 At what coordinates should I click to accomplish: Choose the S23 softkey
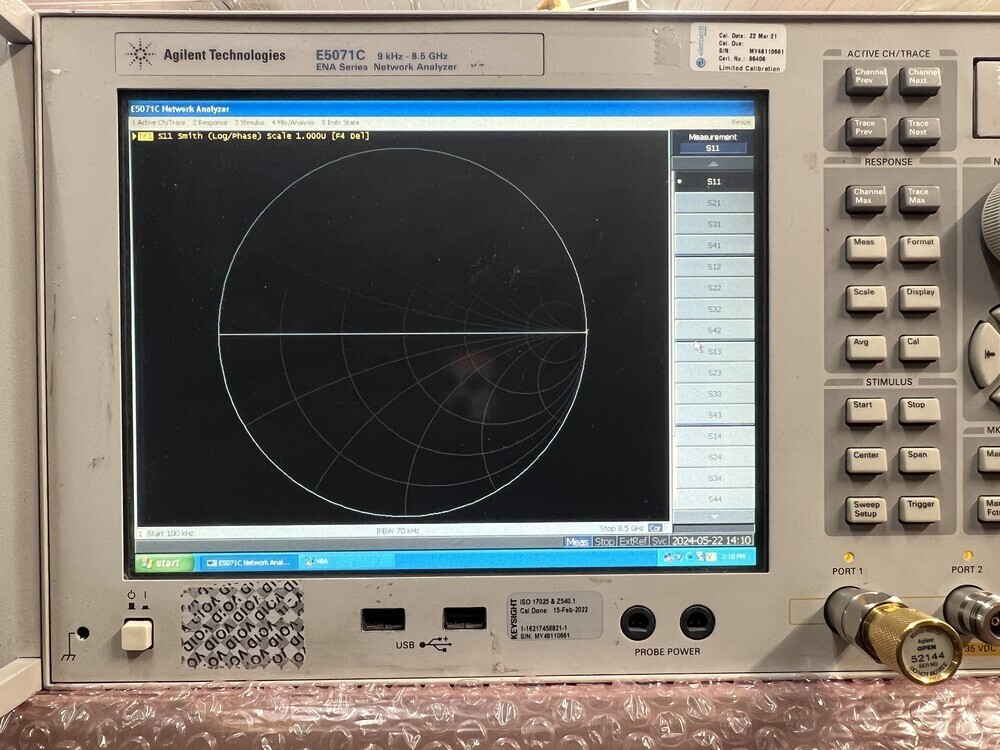[714, 372]
